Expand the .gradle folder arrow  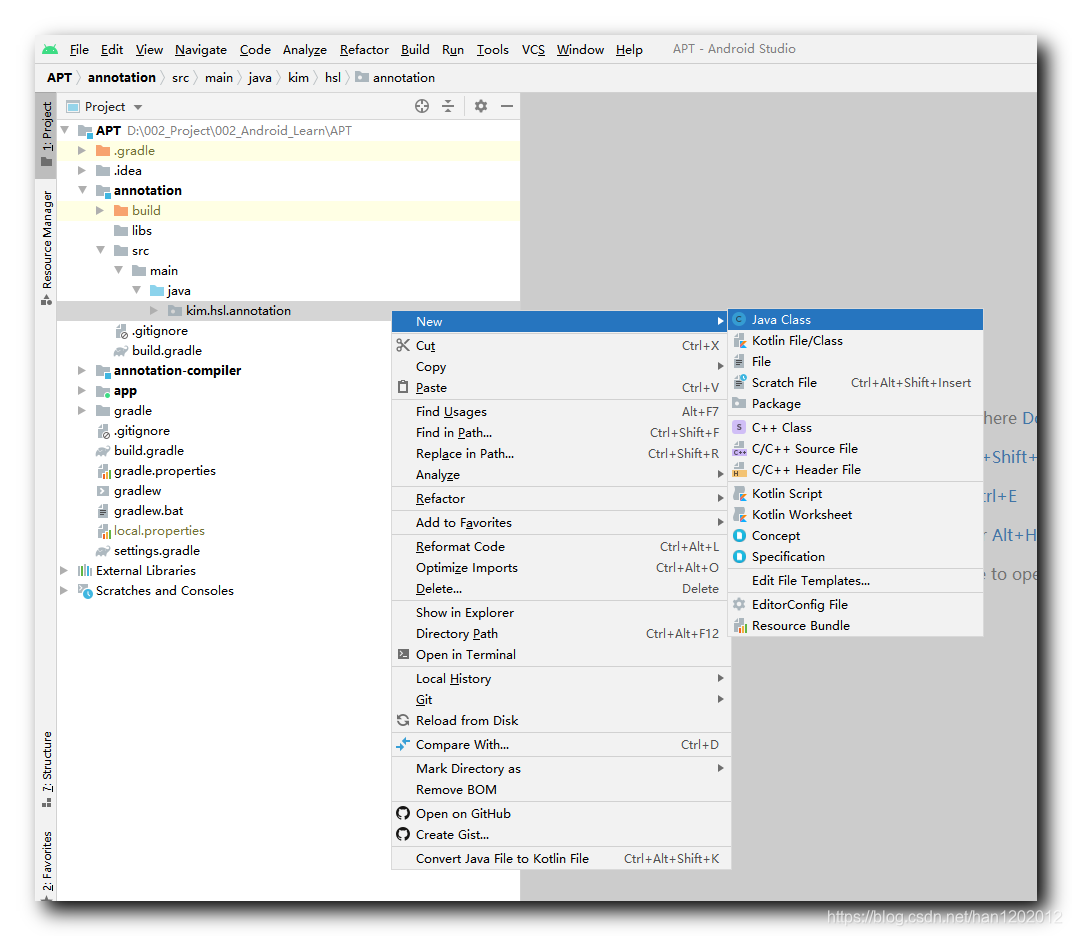tap(81, 150)
